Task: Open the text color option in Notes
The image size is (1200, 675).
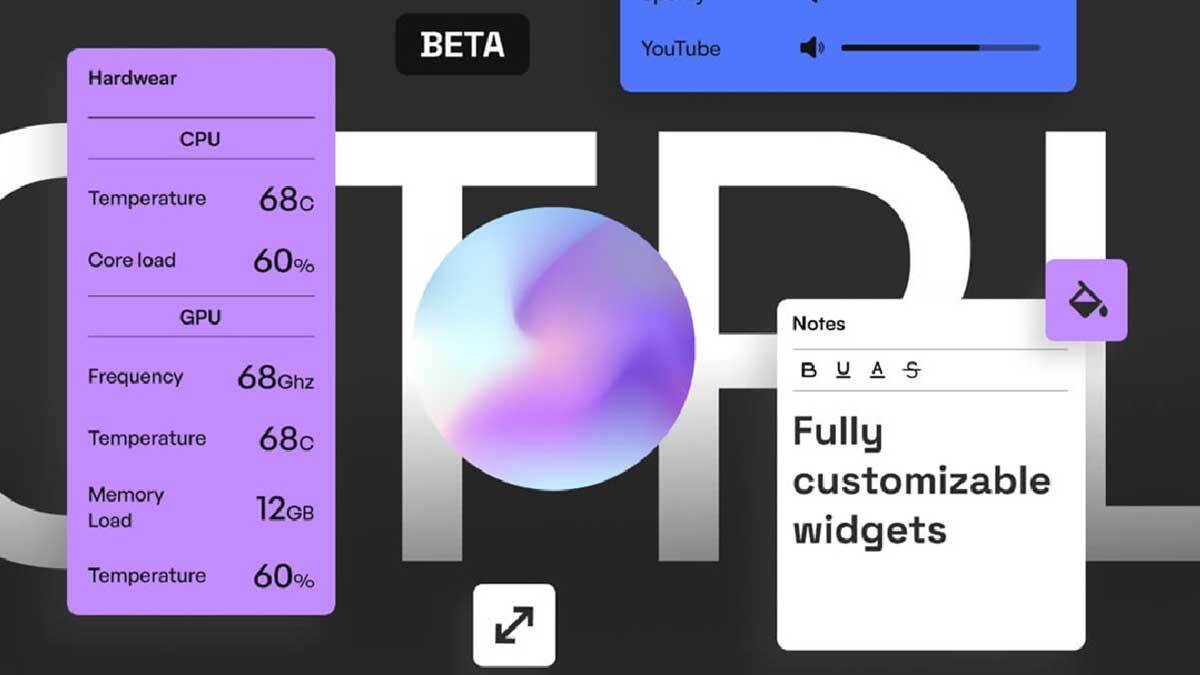Action: (877, 369)
